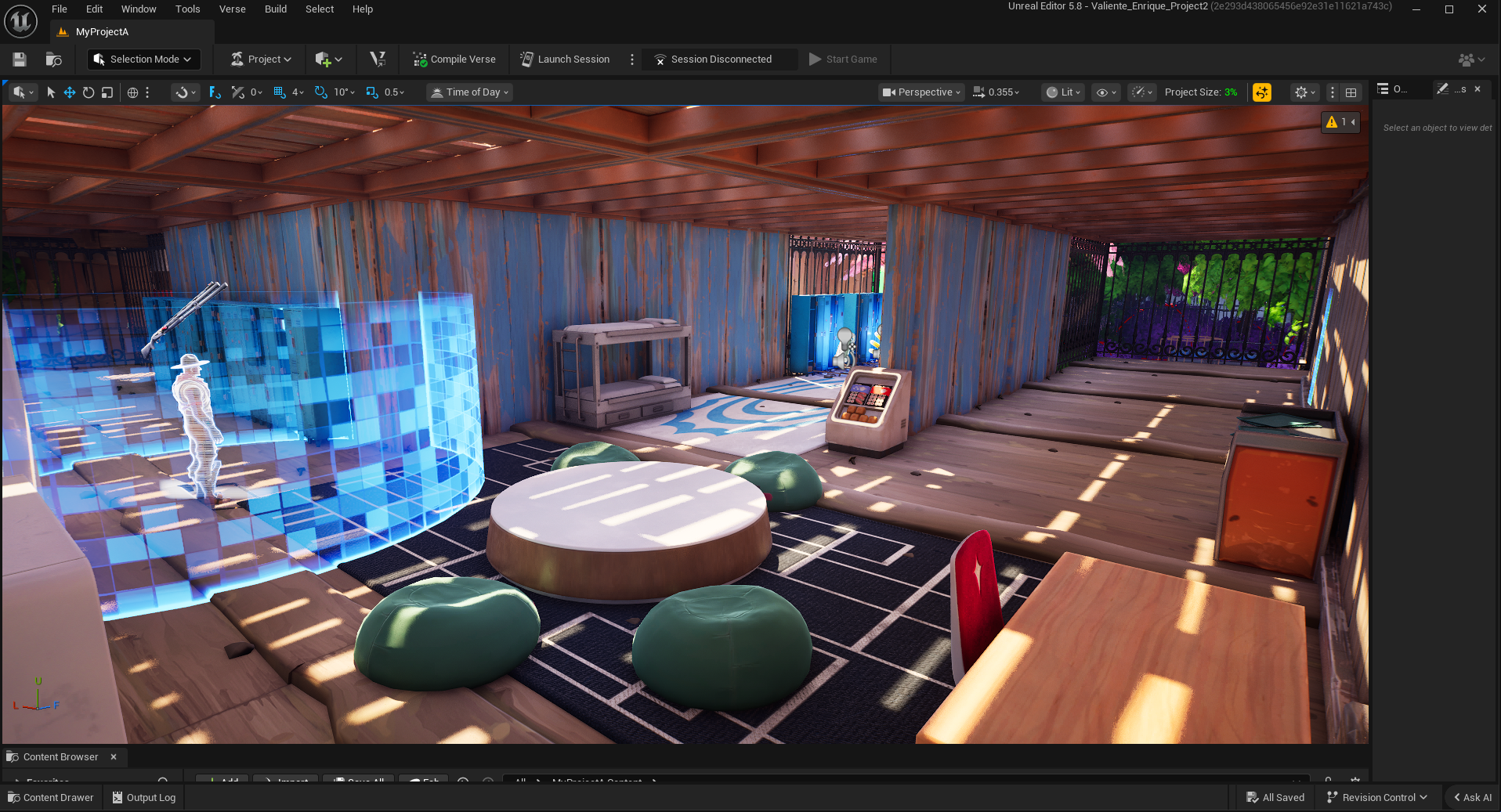This screenshot has height=812, width=1501.
Task: Activate the Scale tool
Action: click(x=107, y=92)
